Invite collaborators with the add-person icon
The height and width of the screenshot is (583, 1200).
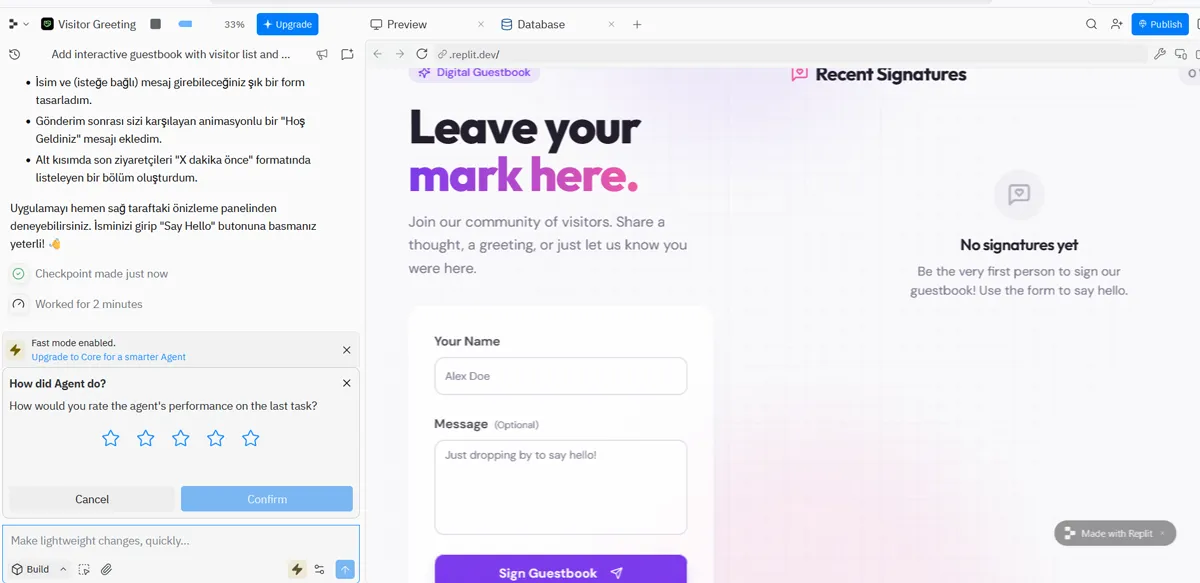pos(1117,24)
